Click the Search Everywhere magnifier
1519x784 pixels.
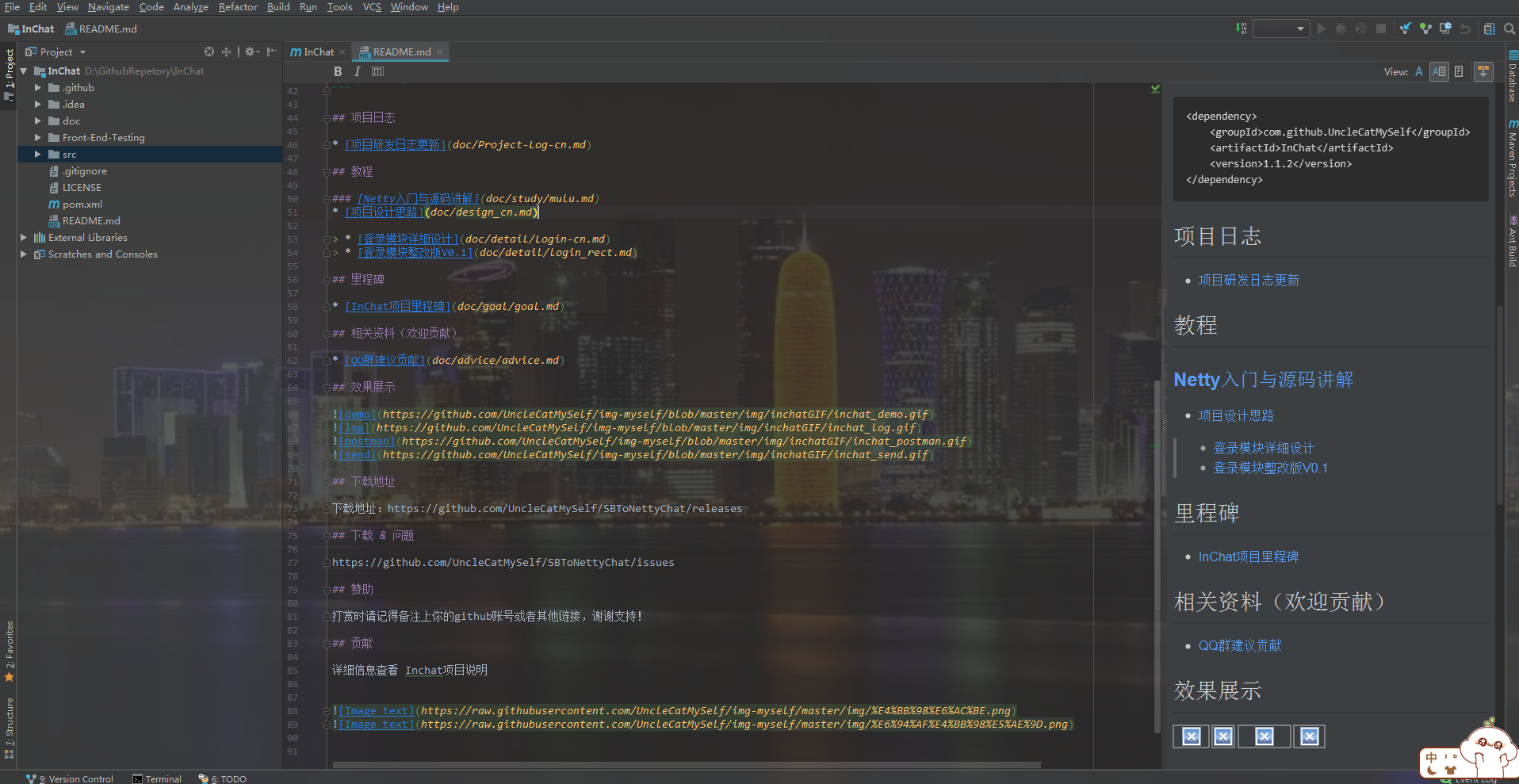tap(1509, 29)
